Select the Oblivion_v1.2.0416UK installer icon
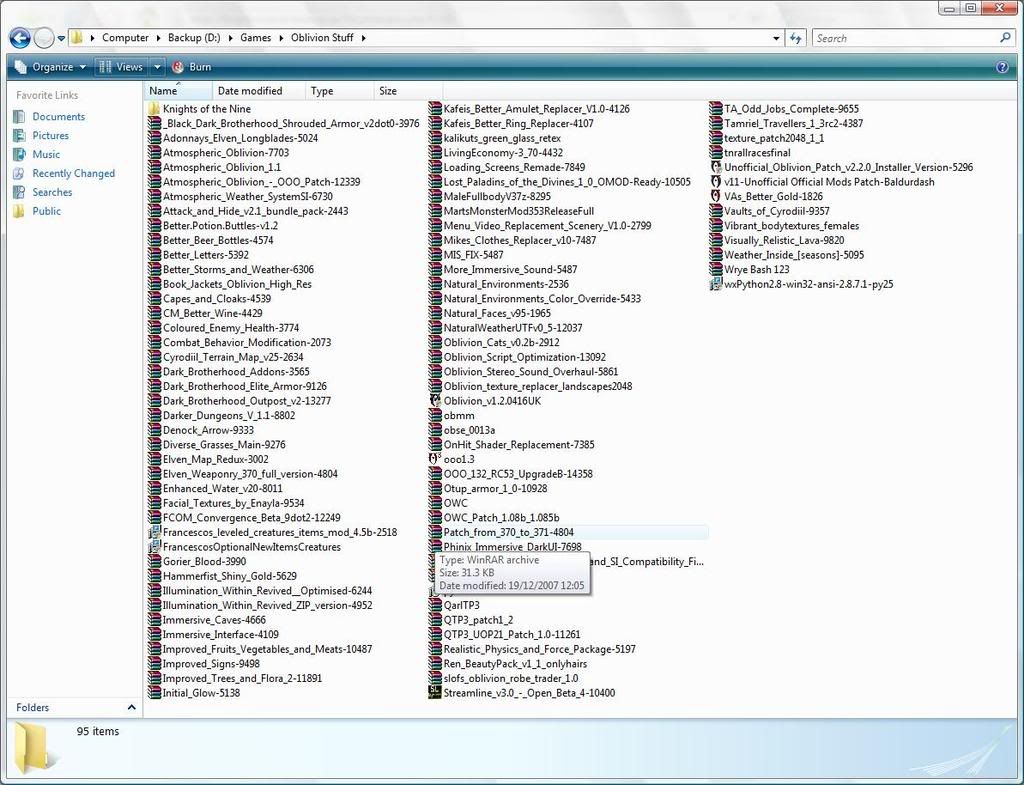Screen dimensions: 1024x785 435,401
